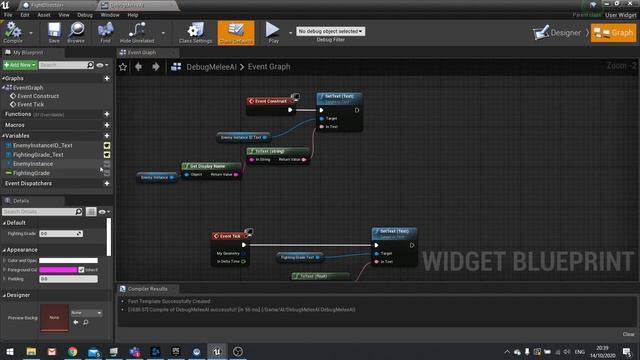Open Class Settings

(x=195, y=32)
